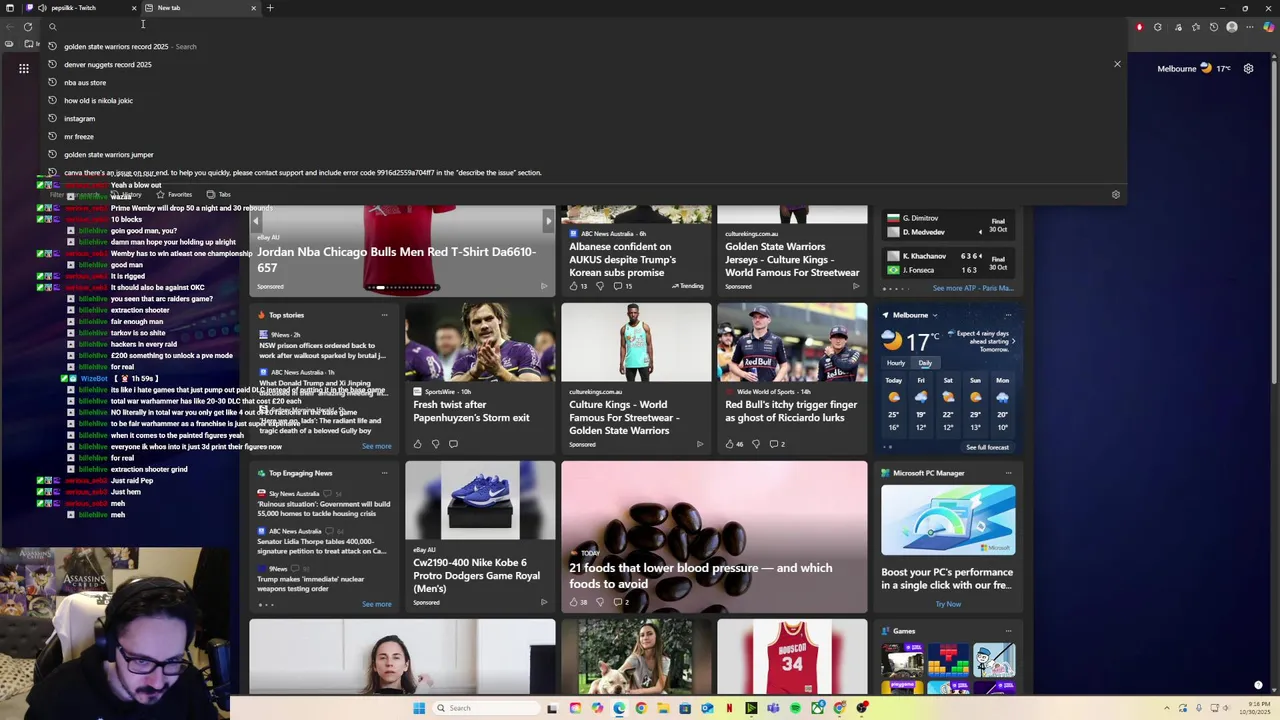Open the Copilot icon in Edge toolbar

point(1269,27)
